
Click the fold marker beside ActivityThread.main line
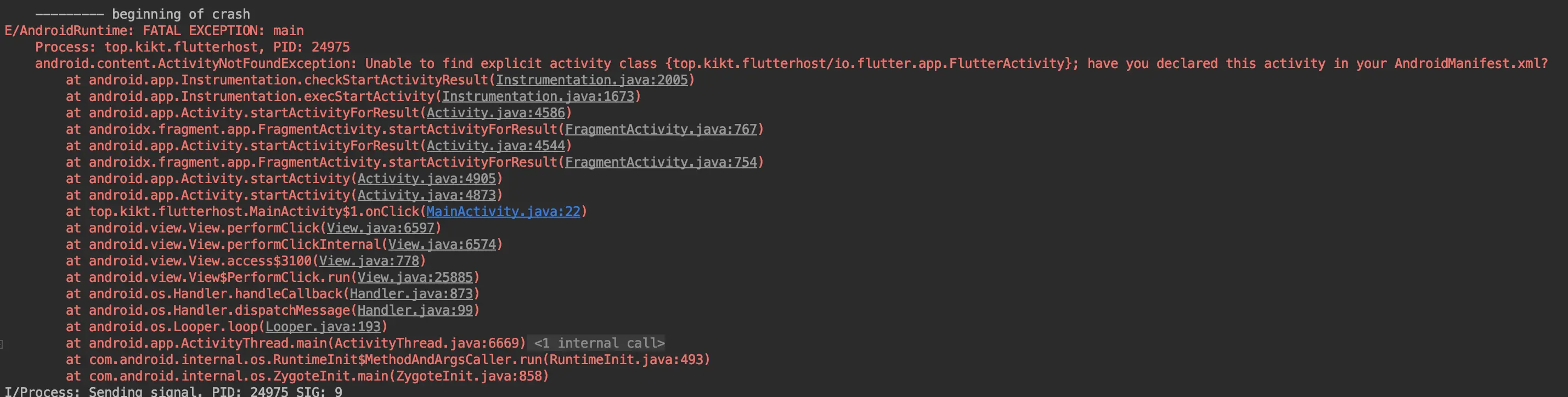[x=2, y=344]
